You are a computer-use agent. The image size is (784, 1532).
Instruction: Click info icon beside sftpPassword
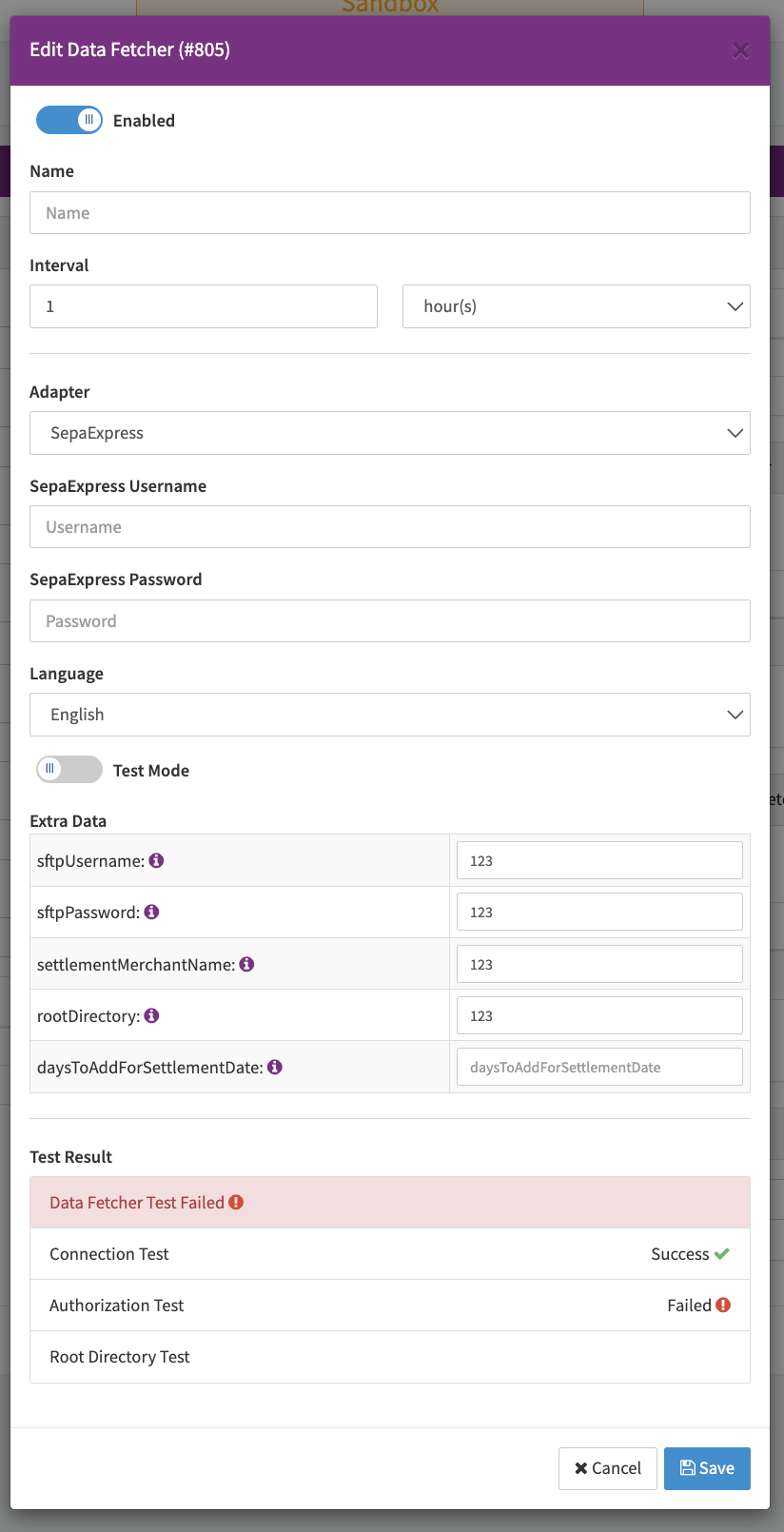click(151, 912)
